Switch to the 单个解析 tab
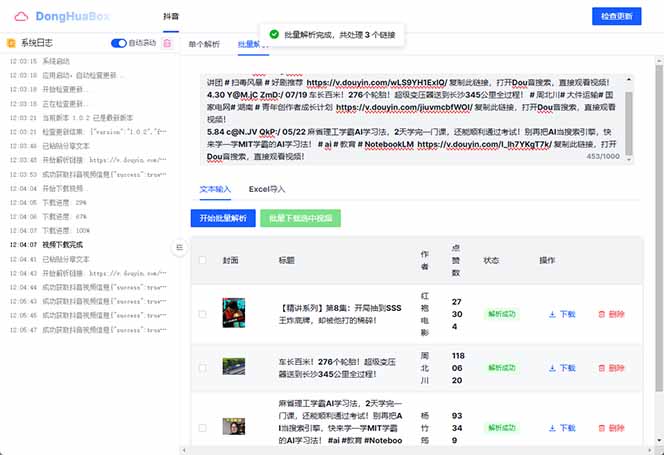The height and width of the screenshot is (455, 664). [x=204, y=44]
